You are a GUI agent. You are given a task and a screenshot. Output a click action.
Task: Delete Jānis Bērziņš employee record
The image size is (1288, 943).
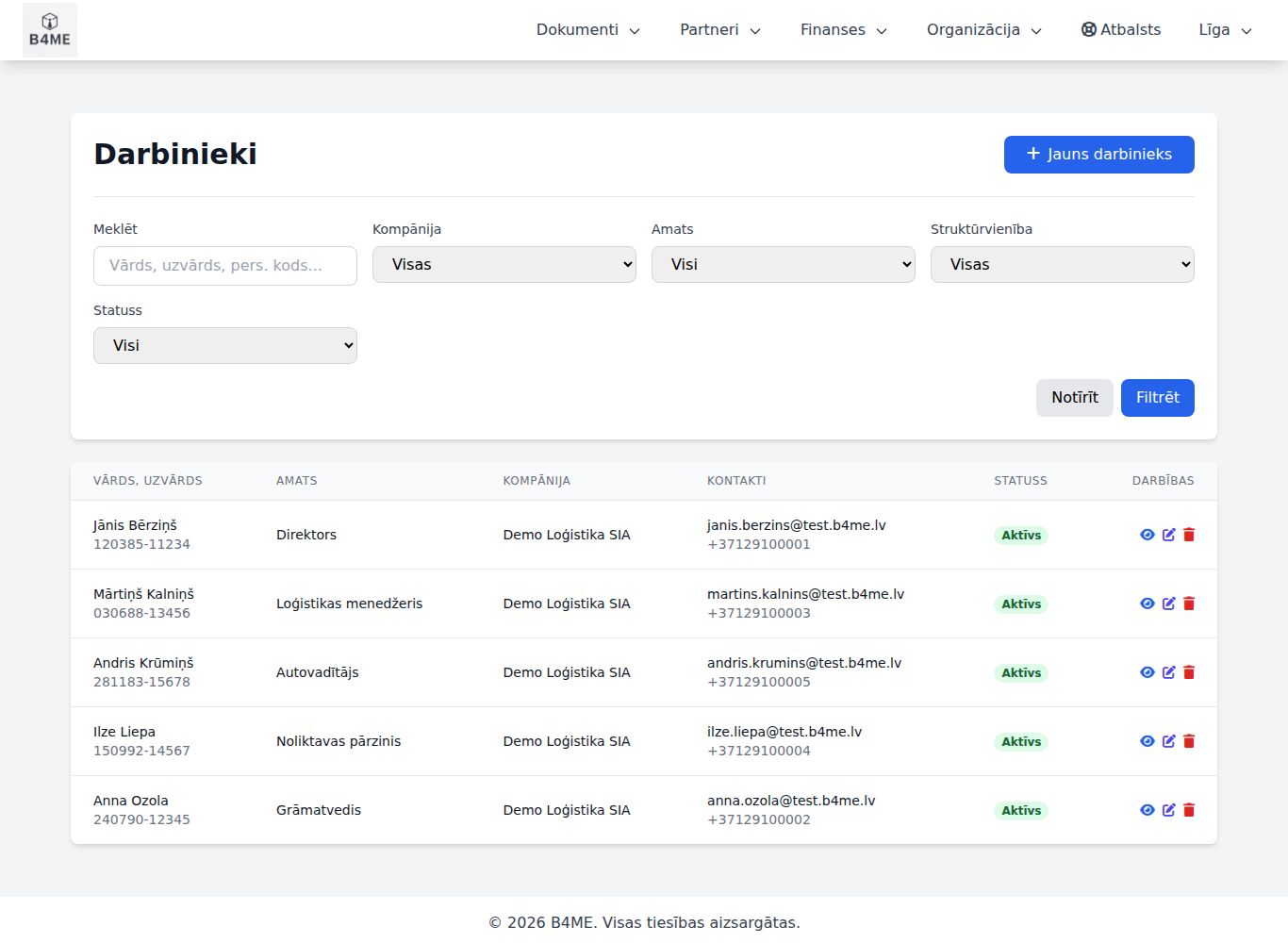click(x=1189, y=535)
